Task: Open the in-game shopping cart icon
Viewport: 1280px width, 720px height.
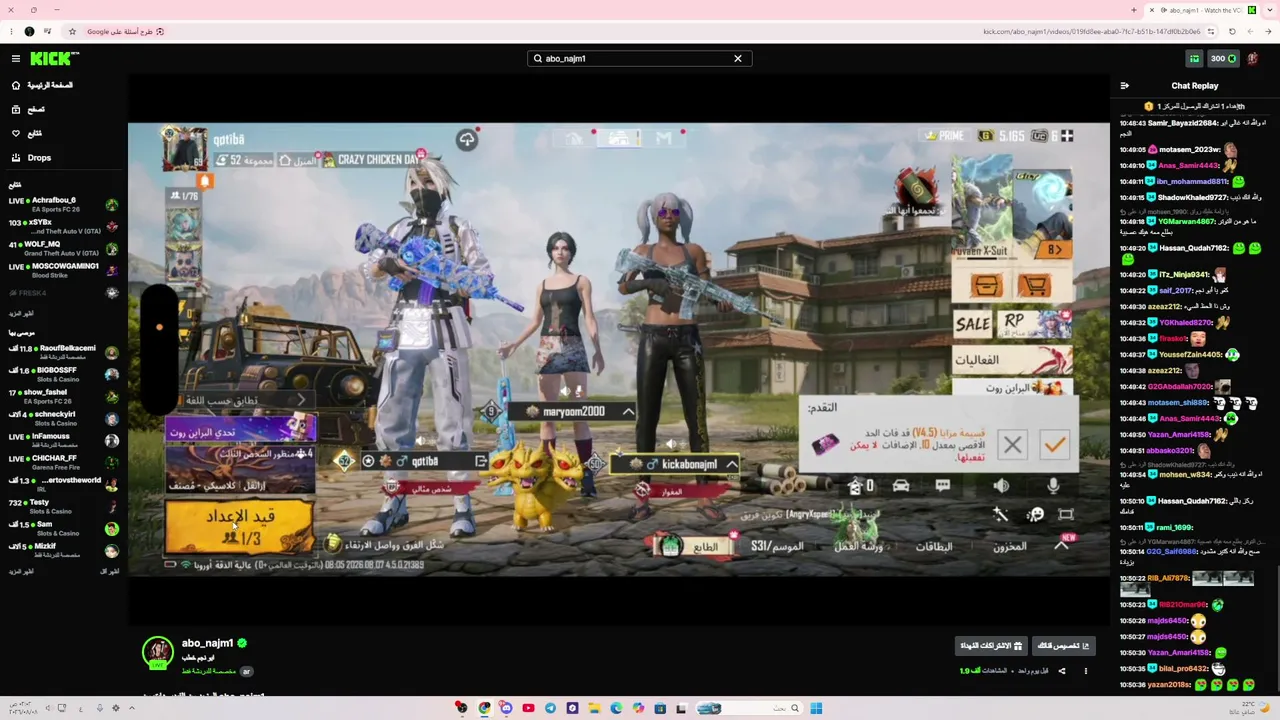Action: point(1035,286)
